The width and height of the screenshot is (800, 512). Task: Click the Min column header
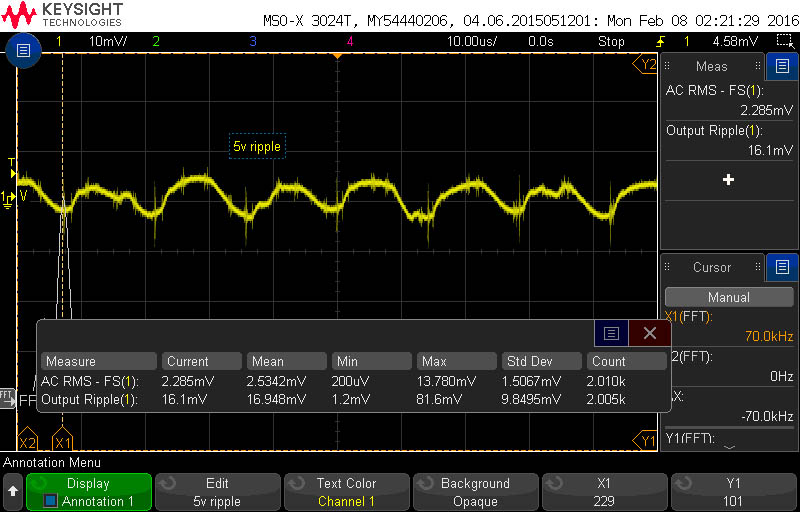point(372,361)
